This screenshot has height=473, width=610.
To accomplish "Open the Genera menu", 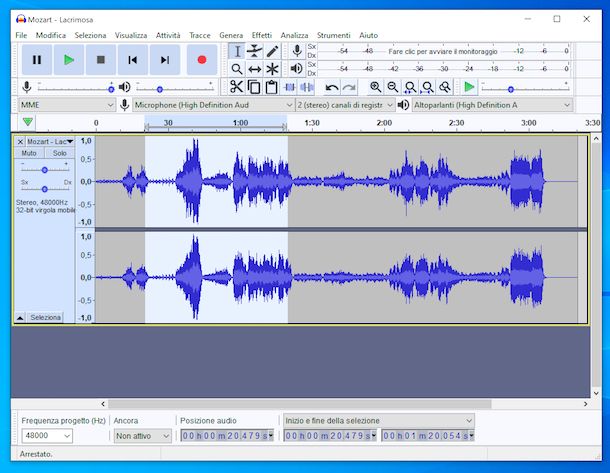I will click(x=231, y=35).
